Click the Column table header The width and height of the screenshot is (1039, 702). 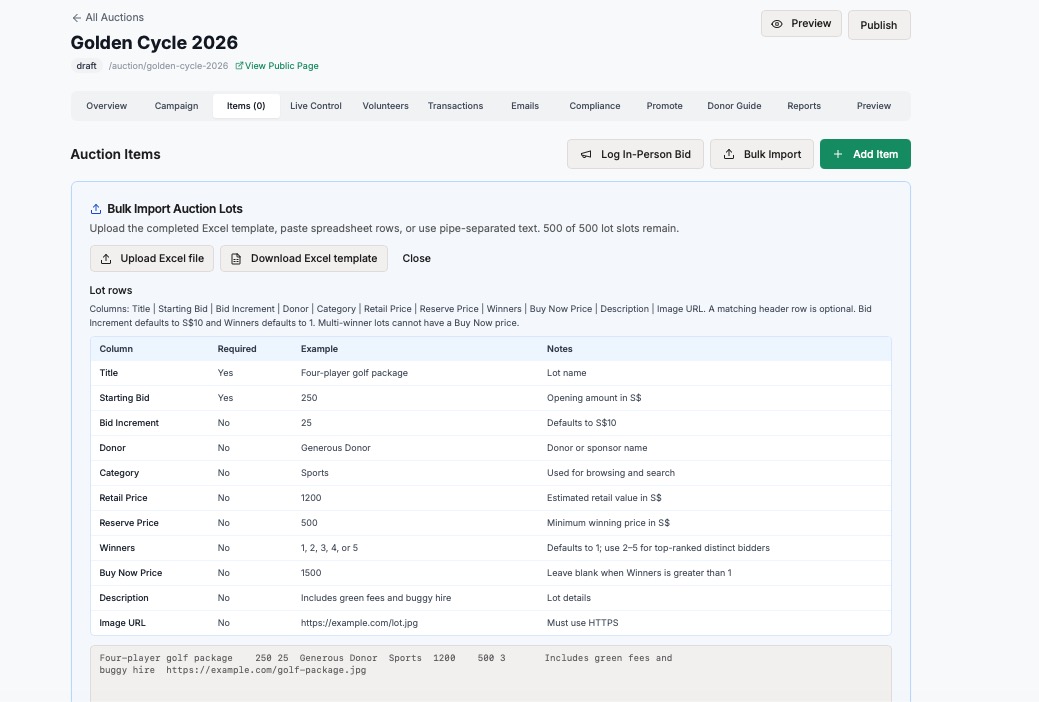pyautogui.click(x=116, y=349)
